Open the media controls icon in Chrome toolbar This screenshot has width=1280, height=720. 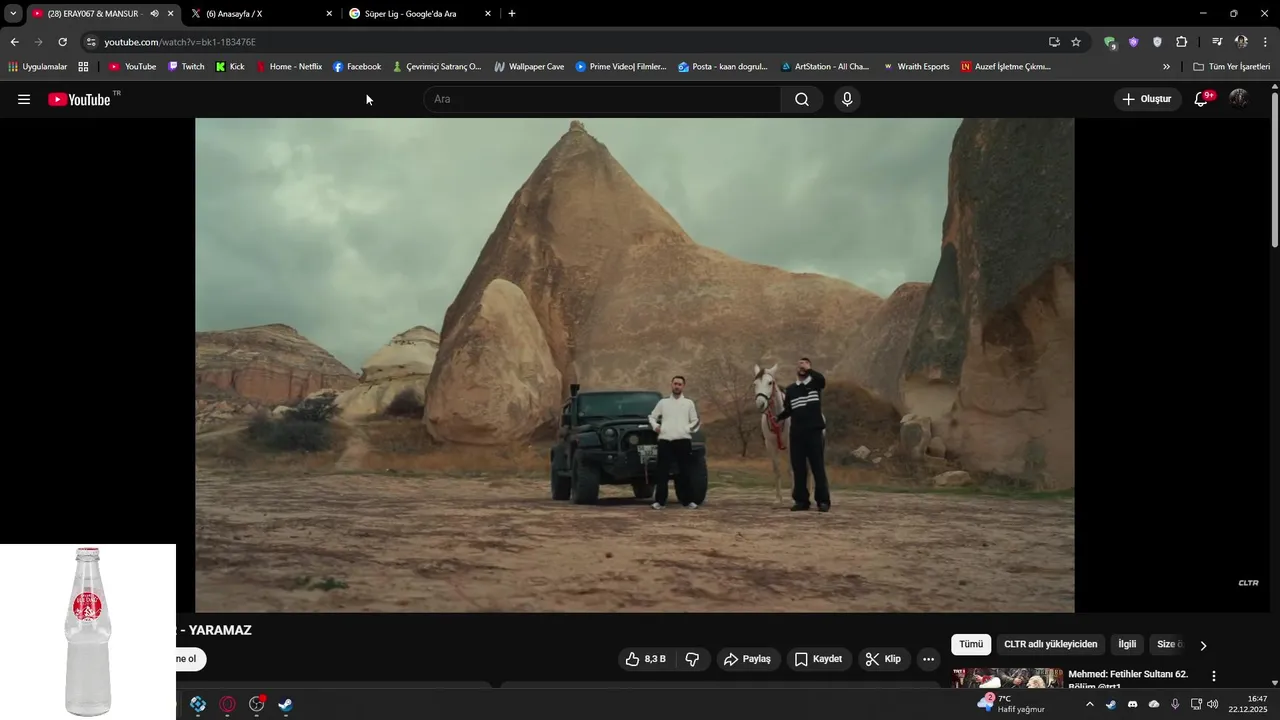tap(1217, 42)
